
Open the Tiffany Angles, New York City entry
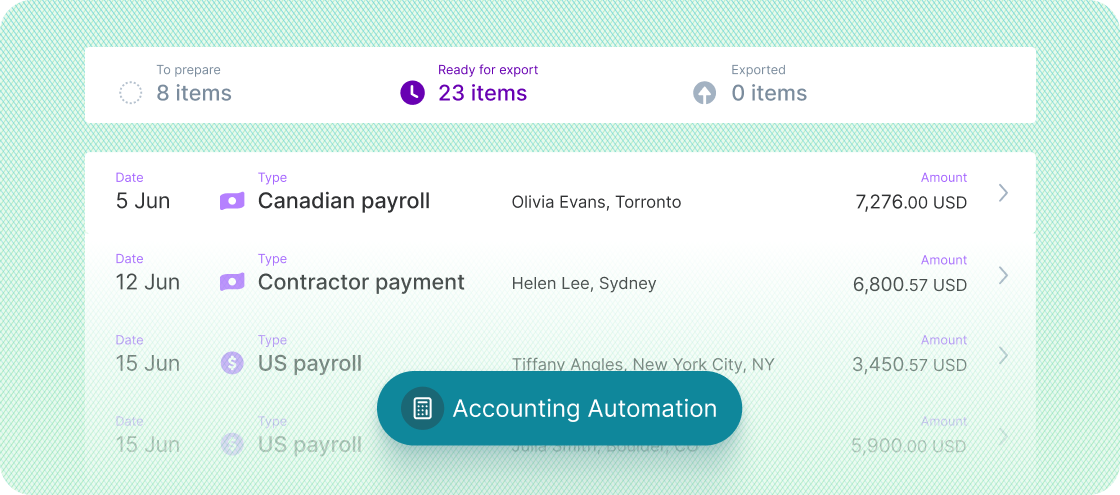coord(643,364)
